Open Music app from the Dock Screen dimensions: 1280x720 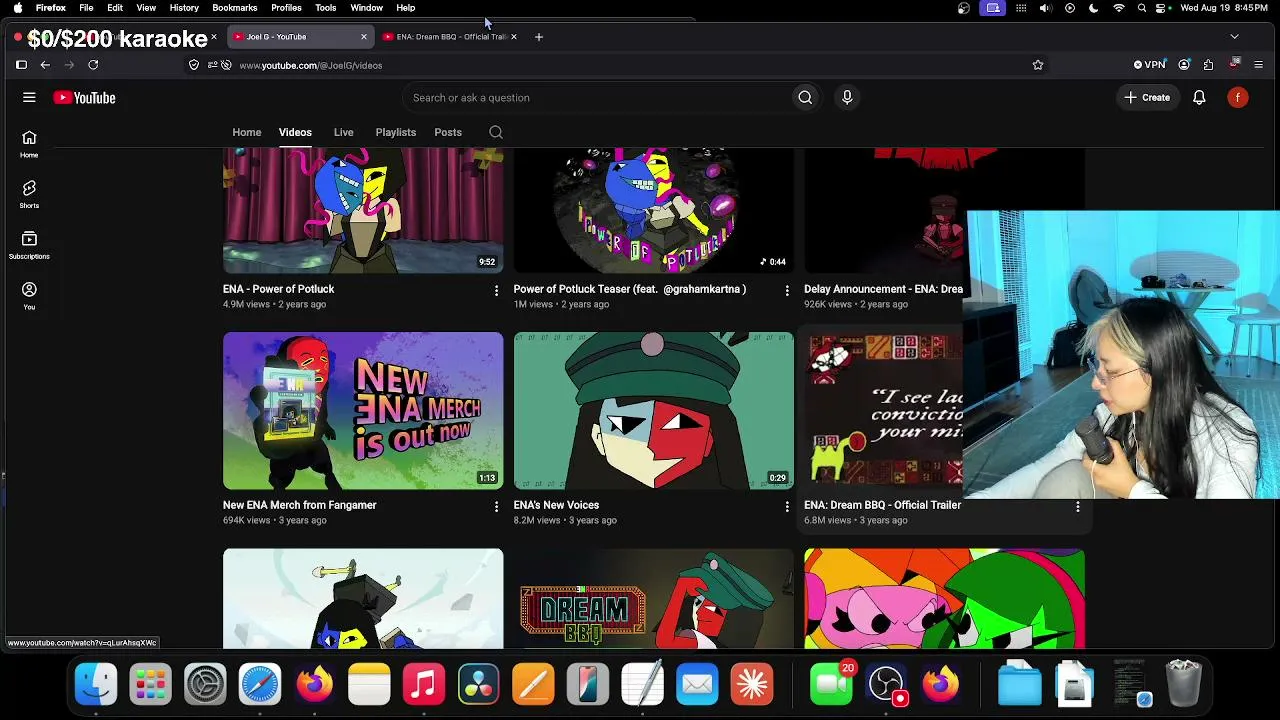pyautogui.click(x=423, y=684)
